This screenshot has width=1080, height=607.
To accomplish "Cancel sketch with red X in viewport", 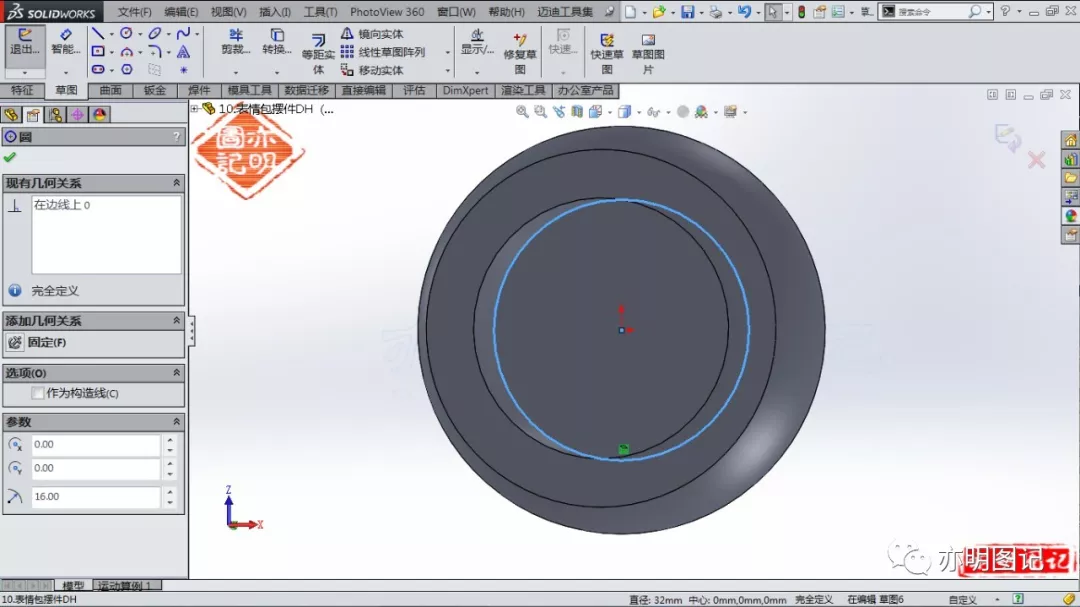I will [1036, 161].
